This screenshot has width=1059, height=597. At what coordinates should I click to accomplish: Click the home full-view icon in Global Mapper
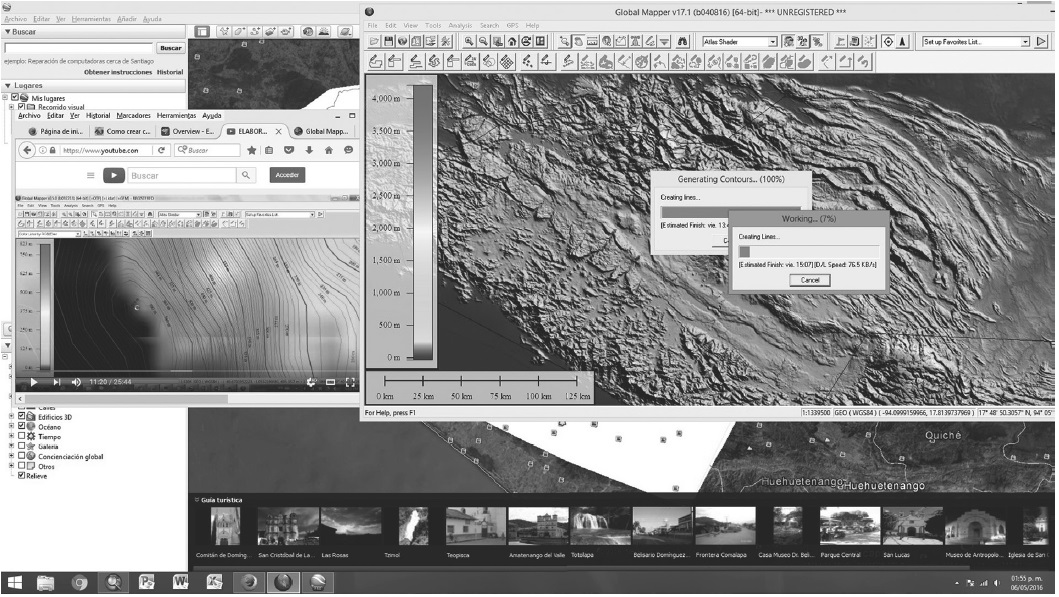pos(512,42)
